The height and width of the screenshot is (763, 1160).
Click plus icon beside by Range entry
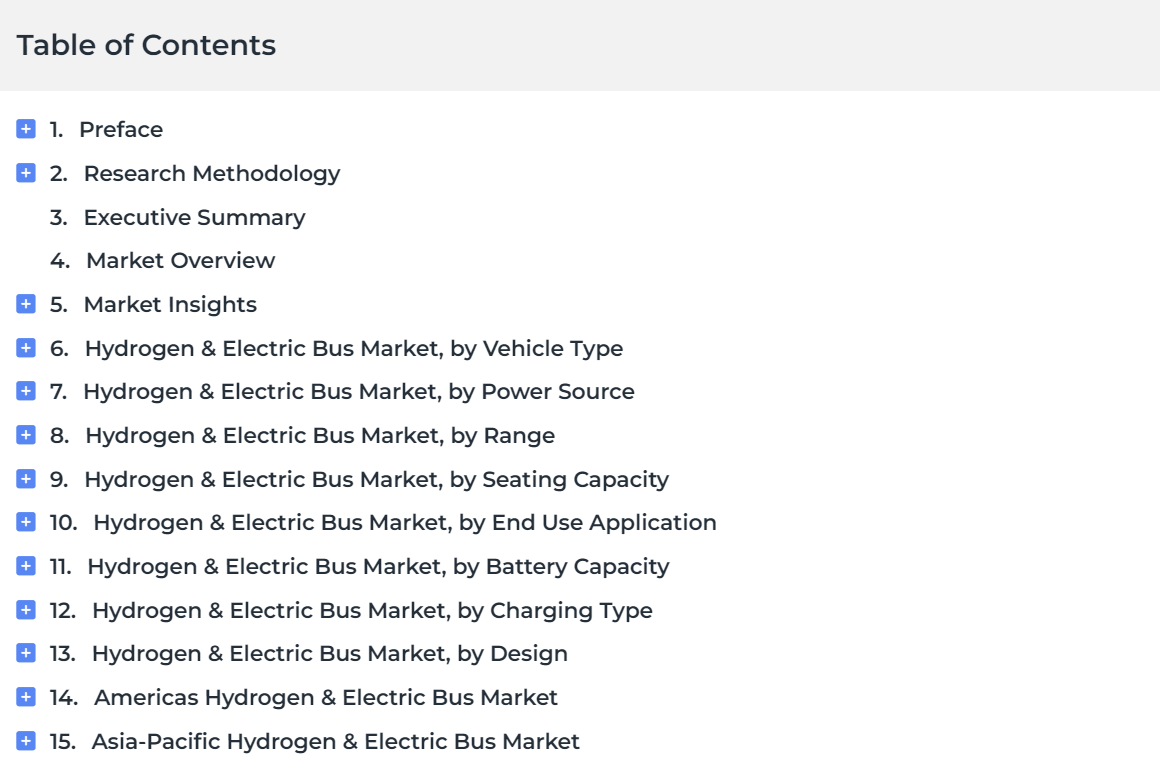click(x=26, y=434)
